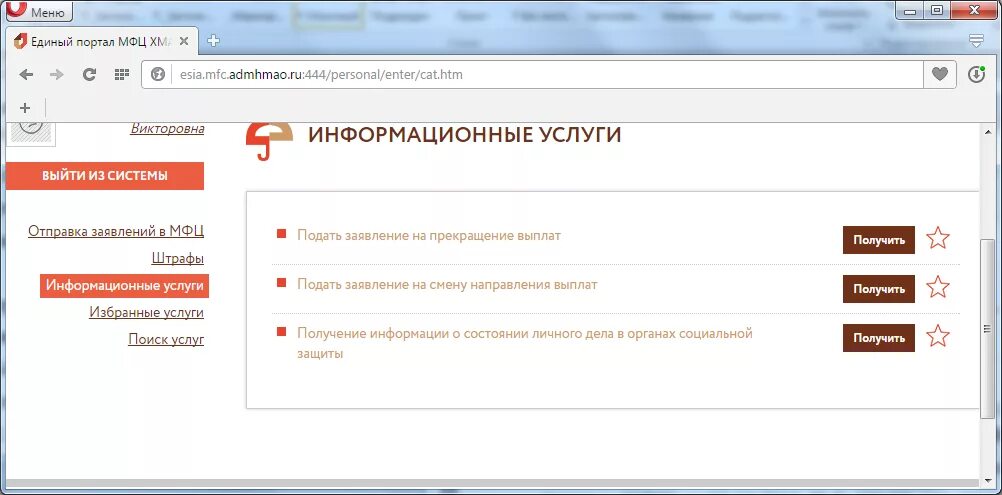
Task: Click scrollbar down arrow
Action: coord(990,481)
